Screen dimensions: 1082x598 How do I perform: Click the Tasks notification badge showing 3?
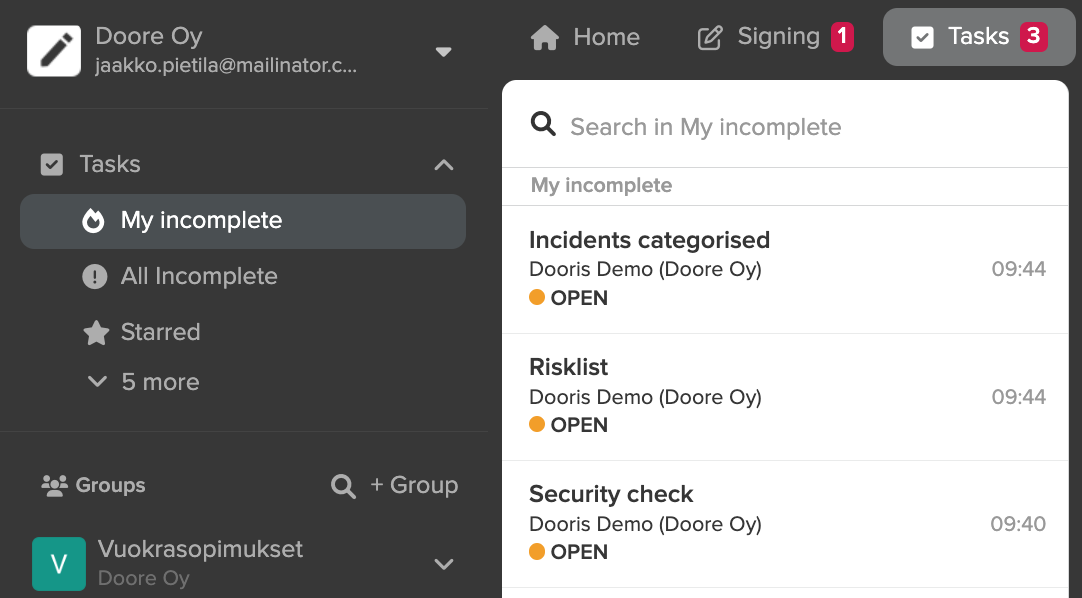point(1034,37)
